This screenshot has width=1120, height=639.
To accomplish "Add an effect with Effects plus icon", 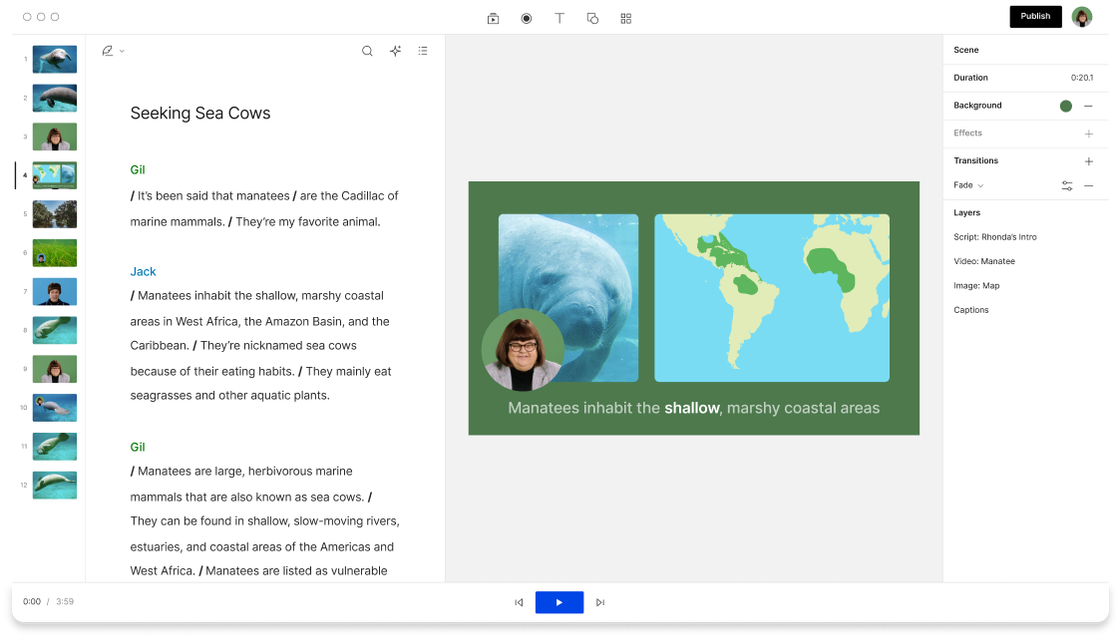I will 1089,134.
